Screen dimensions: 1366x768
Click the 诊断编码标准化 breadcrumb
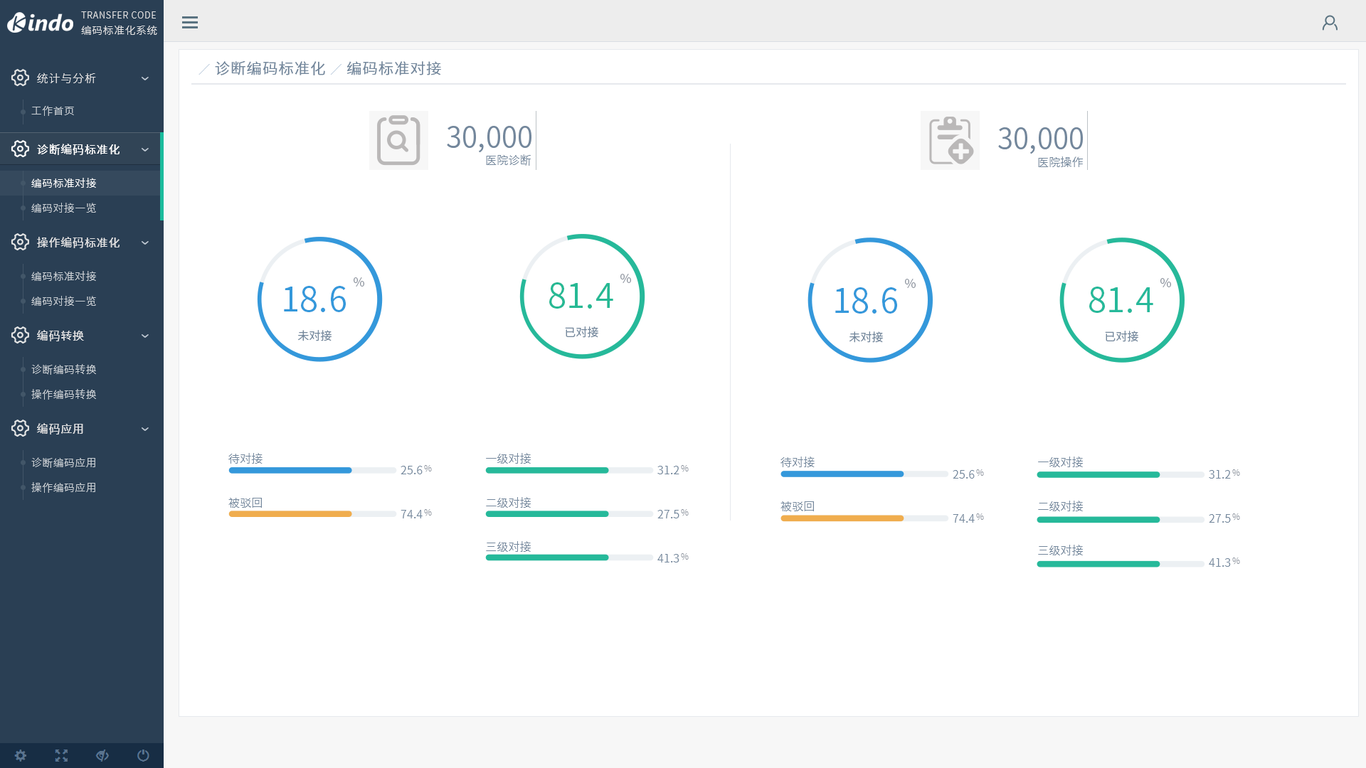click(x=270, y=68)
